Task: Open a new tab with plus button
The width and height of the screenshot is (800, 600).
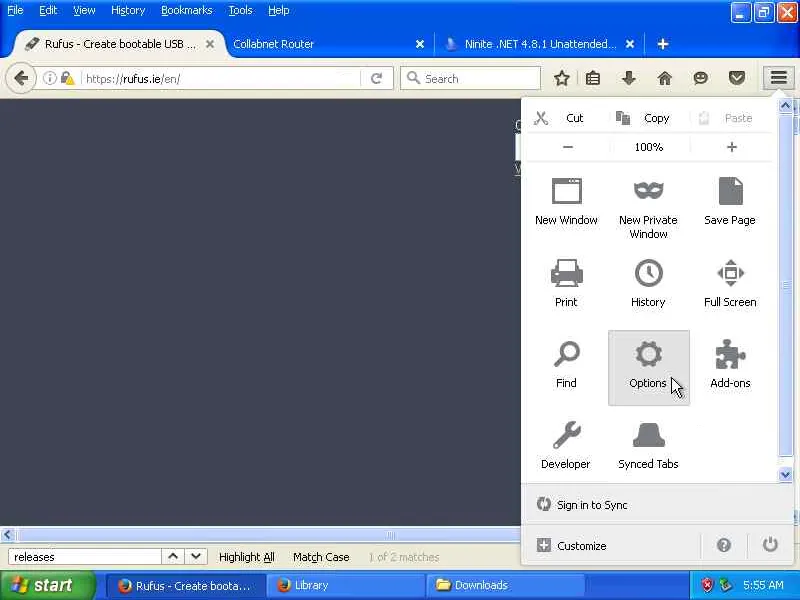Action: click(x=663, y=44)
